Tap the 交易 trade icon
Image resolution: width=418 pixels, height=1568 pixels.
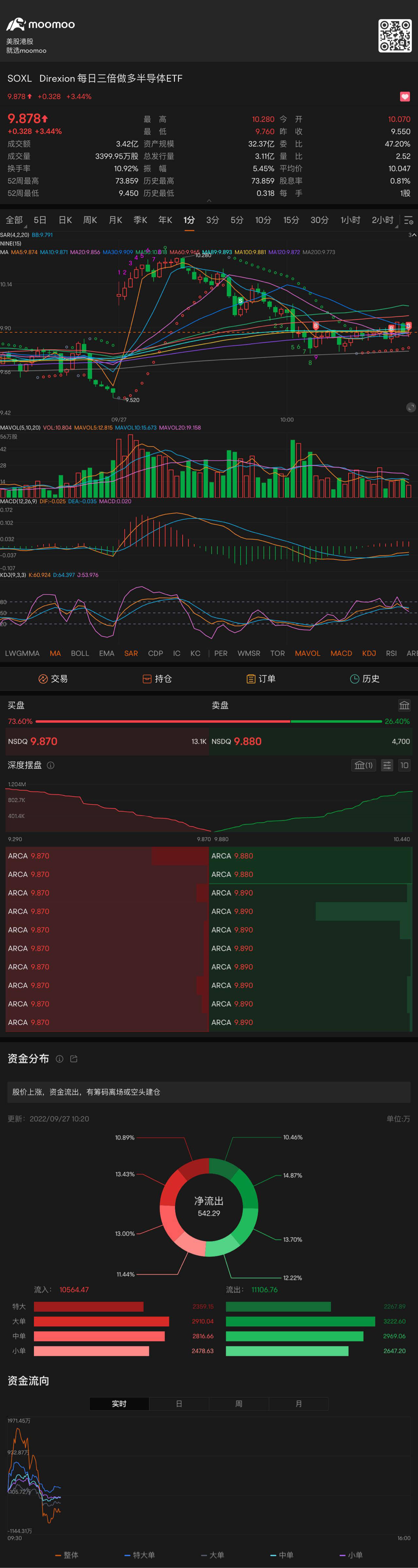point(43,679)
